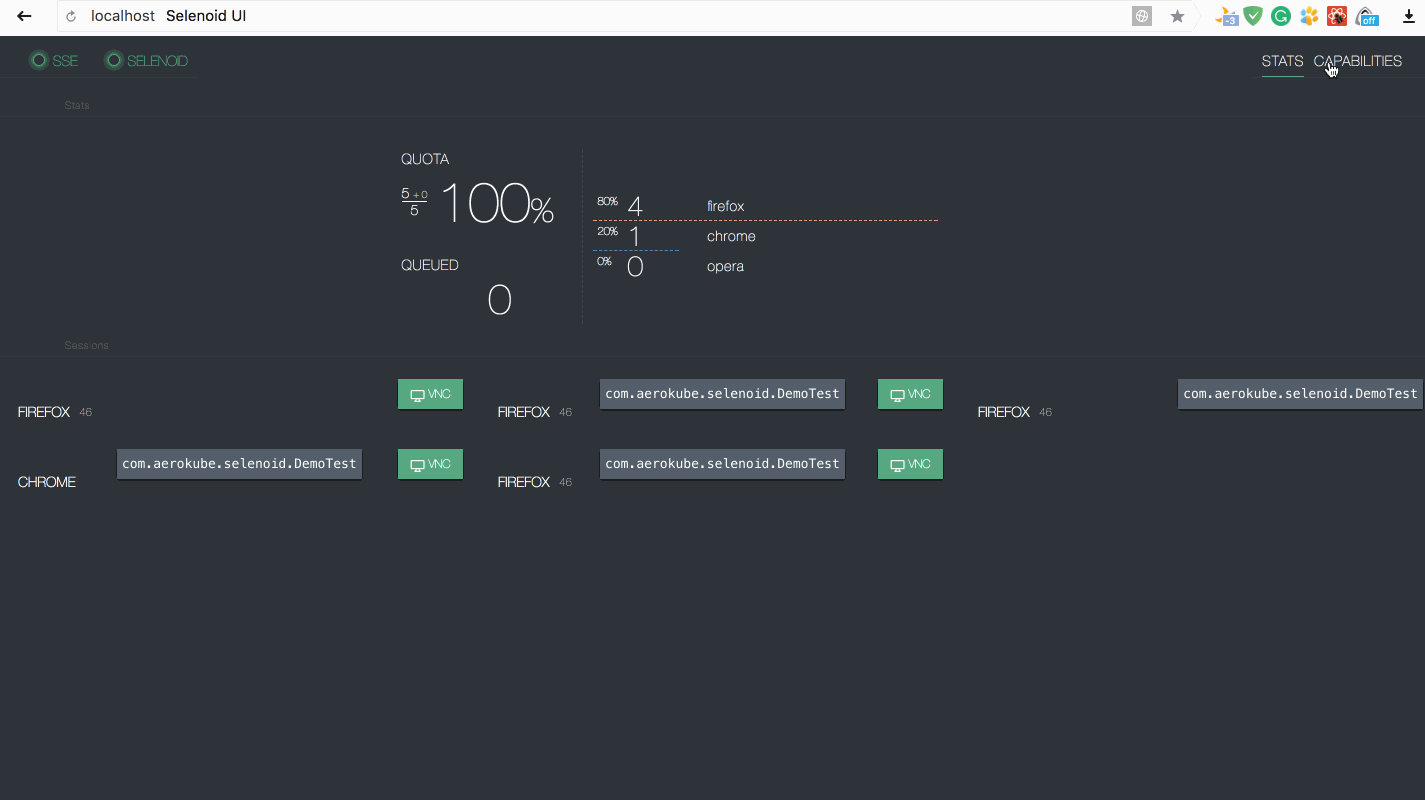Click the QUOTA heading
The width and height of the screenshot is (1425, 800).
click(x=425, y=159)
